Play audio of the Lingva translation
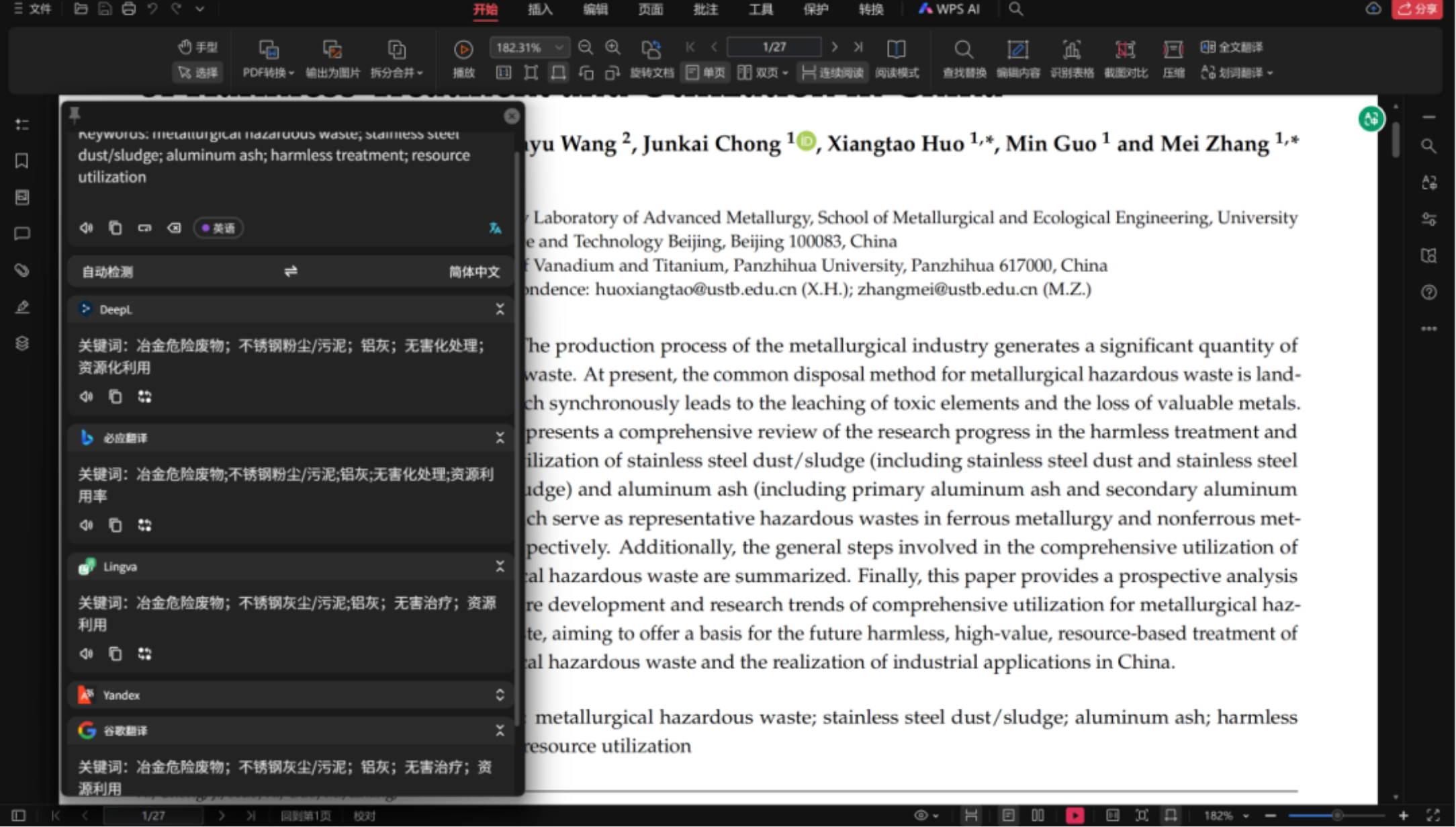Screen dimensions: 1456x827 (x=86, y=654)
